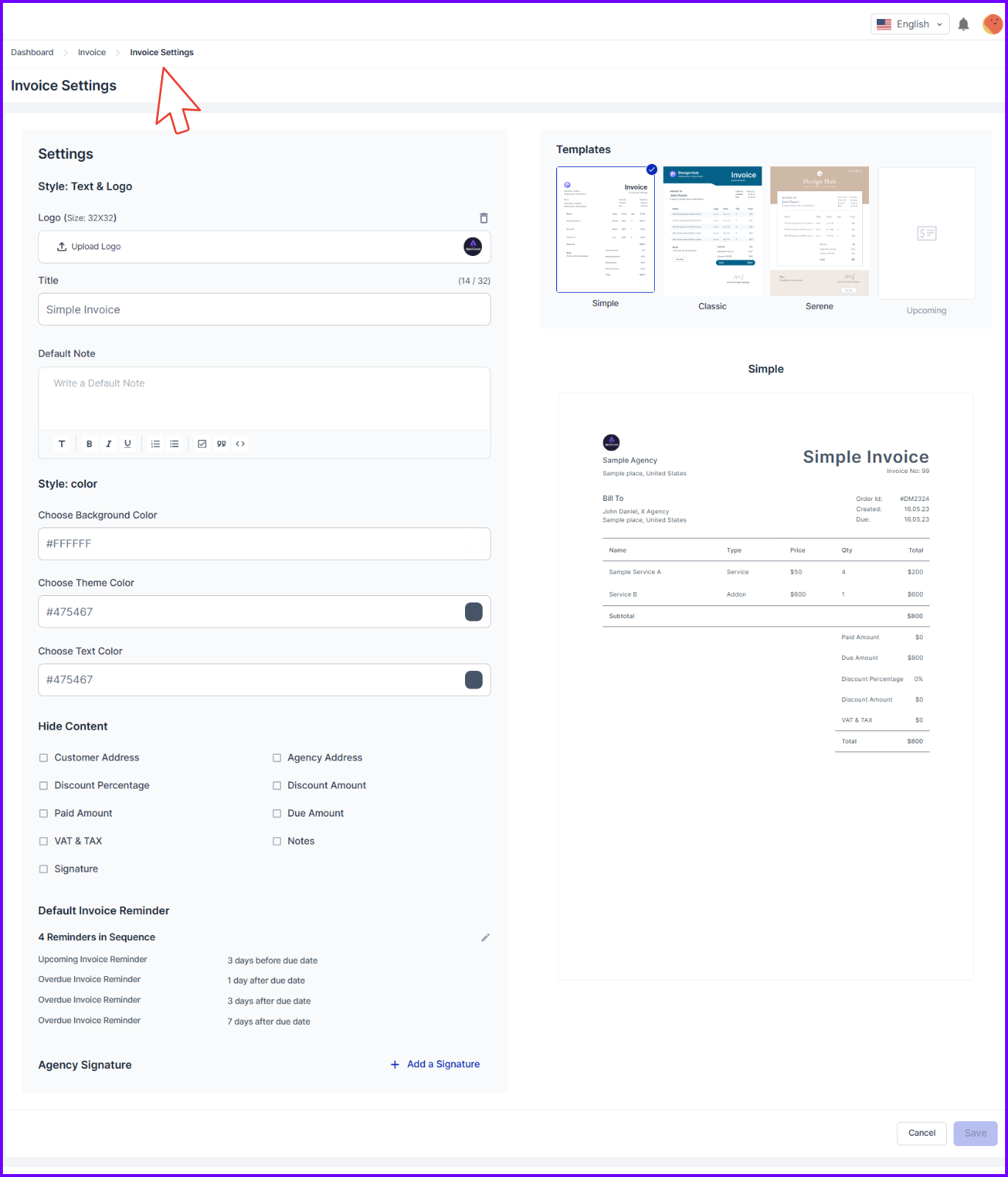The image size is (1008, 1177).
Task: Check the Agency Address hide option
Action: pyautogui.click(x=277, y=758)
